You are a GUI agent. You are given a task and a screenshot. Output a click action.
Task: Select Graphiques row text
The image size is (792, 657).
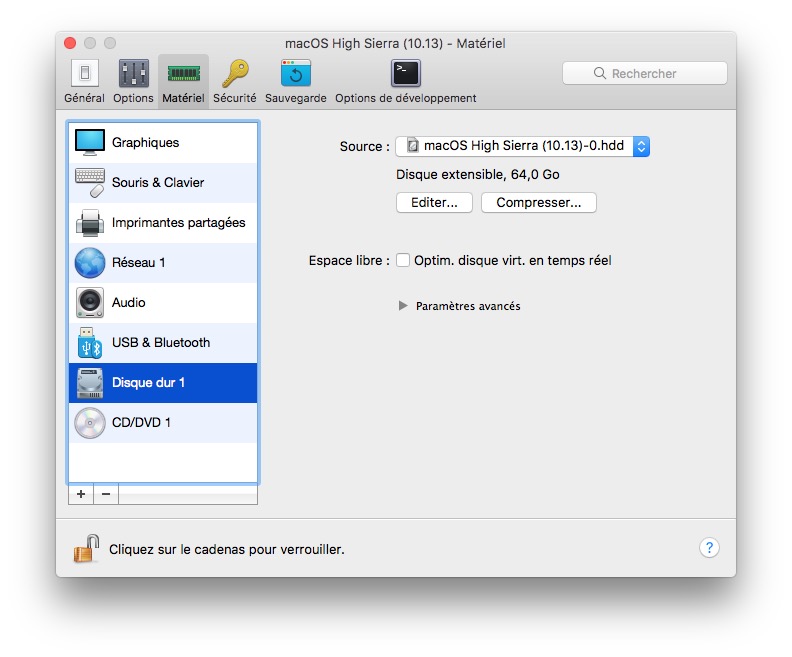tap(145, 142)
